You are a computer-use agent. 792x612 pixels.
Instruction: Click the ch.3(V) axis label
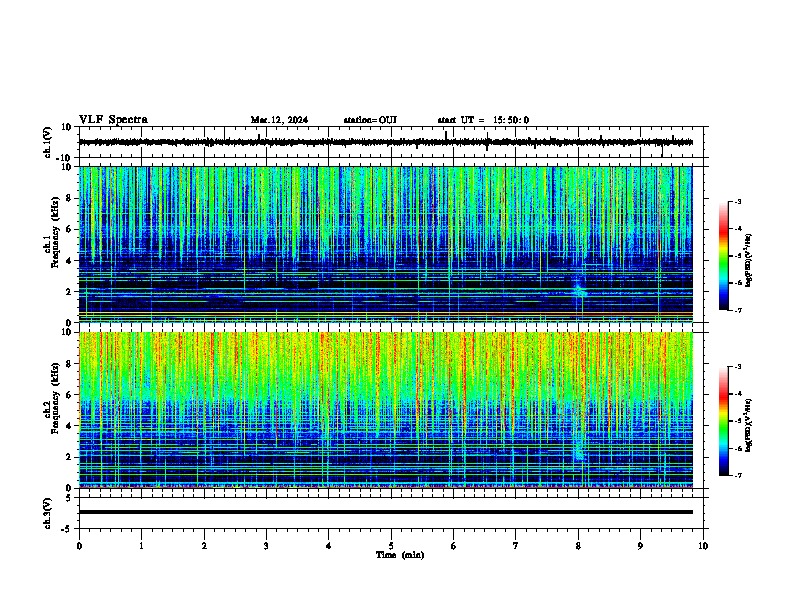pyautogui.click(x=48, y=513)
